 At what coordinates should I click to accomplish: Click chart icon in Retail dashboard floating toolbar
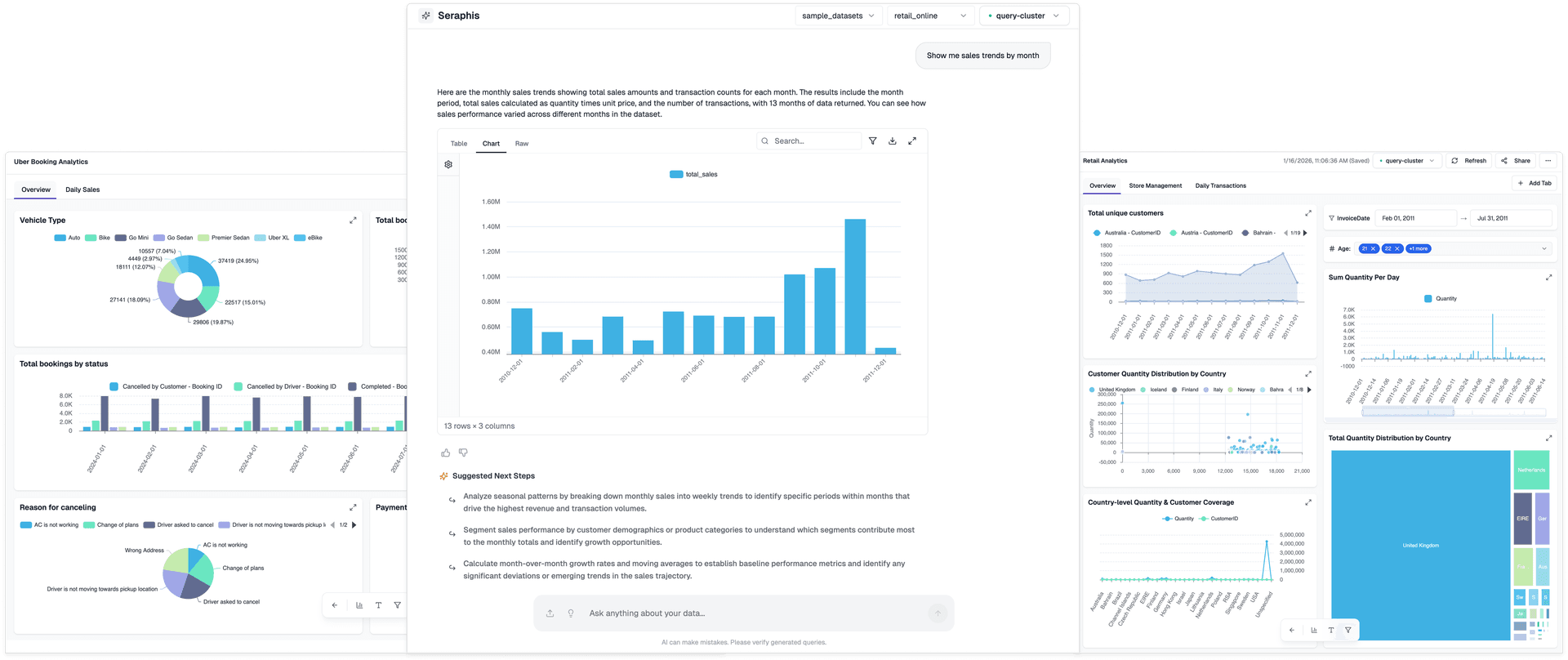pos(1313,630)
